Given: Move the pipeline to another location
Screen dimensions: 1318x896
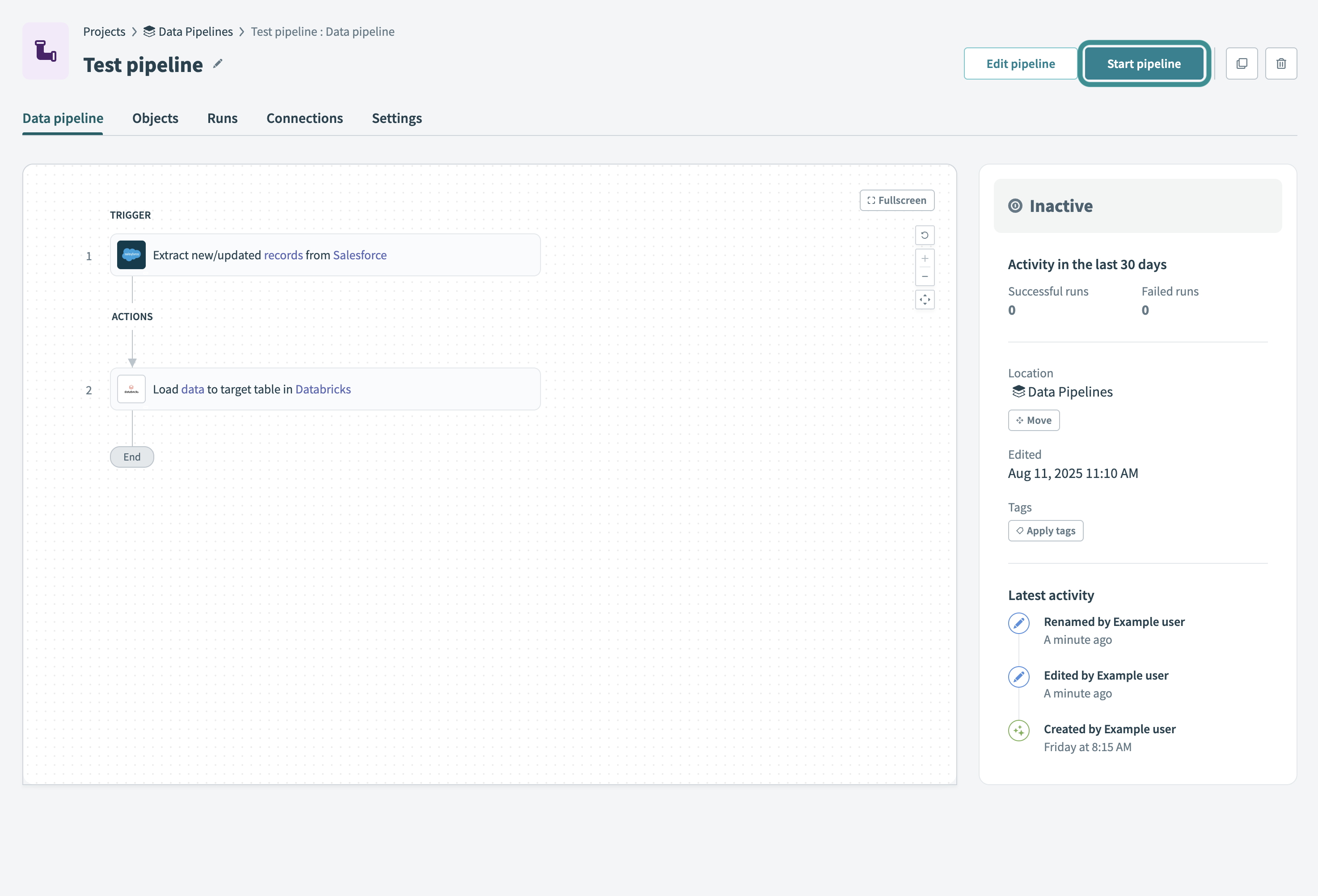Looking at the screenshot, I should [1033, 420].
